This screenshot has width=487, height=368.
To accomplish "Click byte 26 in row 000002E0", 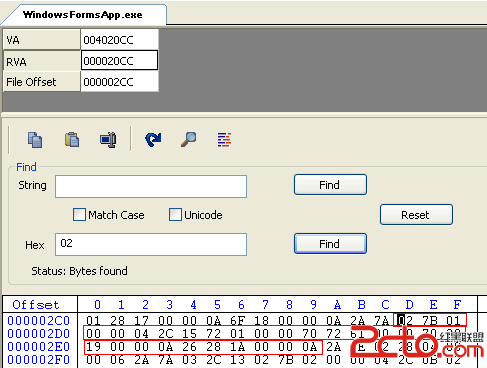I will pyautogui.click(x=189, y=347).
